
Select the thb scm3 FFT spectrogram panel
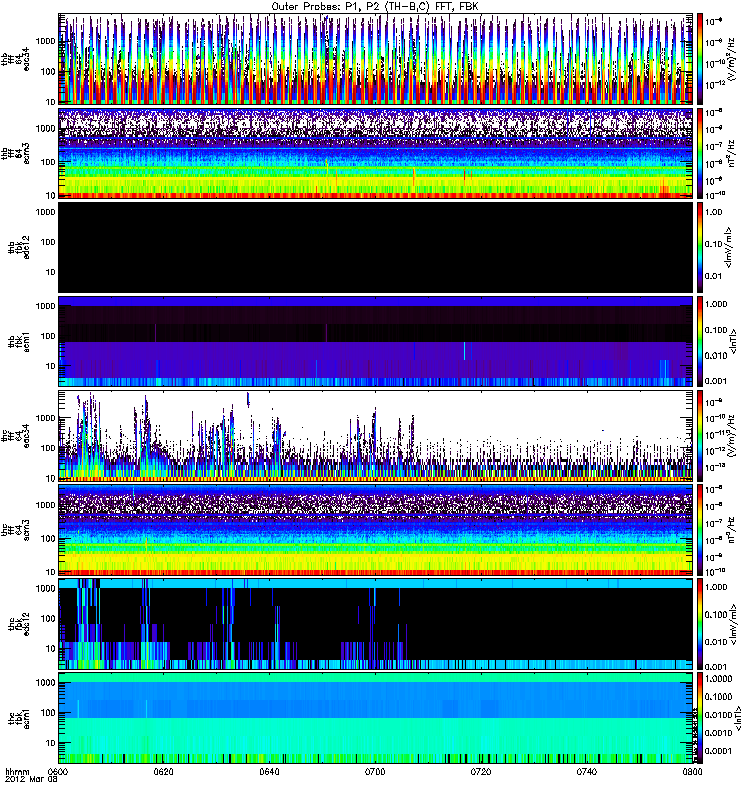(x=375, y=153)
